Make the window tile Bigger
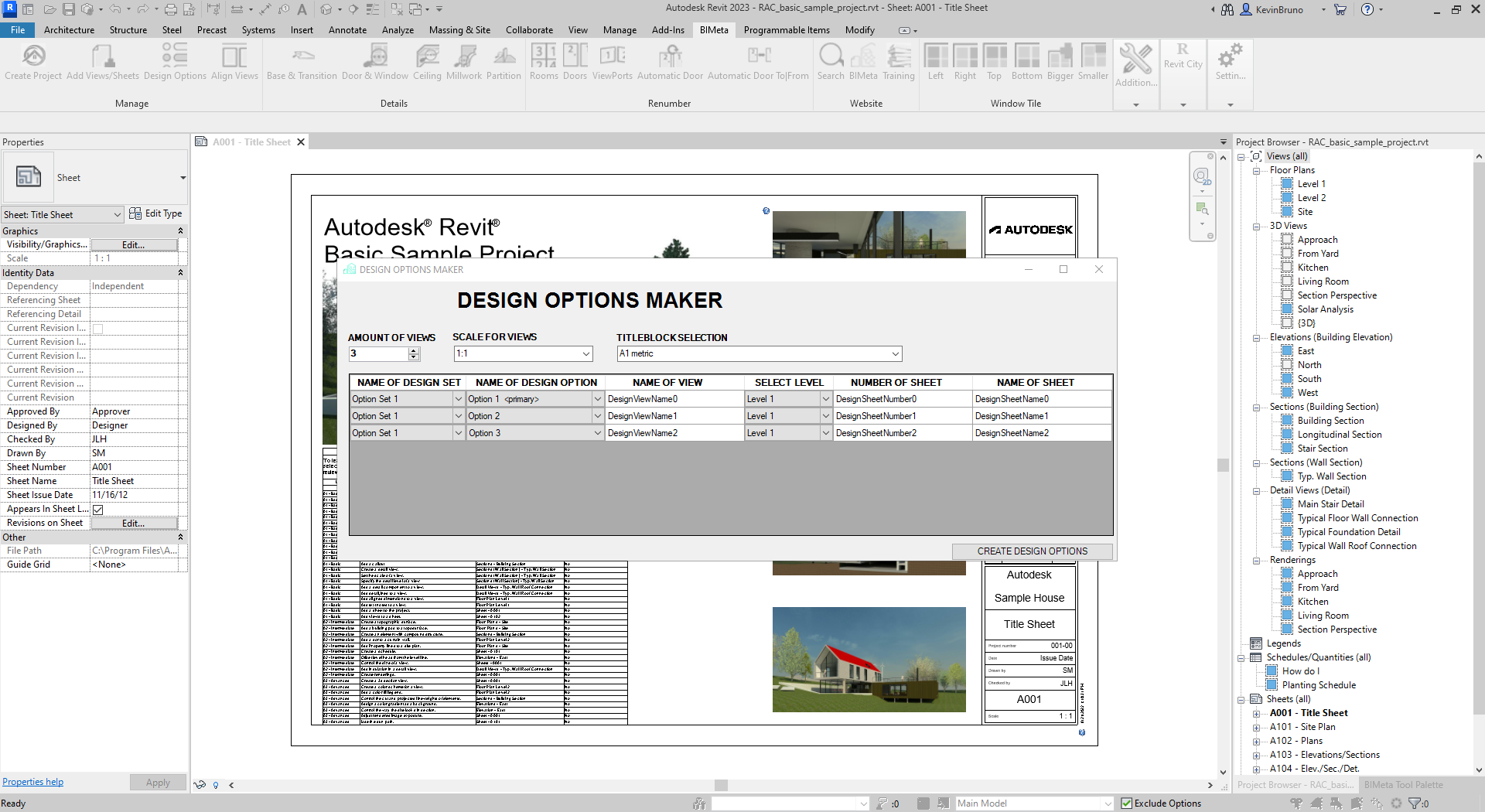 click(1060, 62)
